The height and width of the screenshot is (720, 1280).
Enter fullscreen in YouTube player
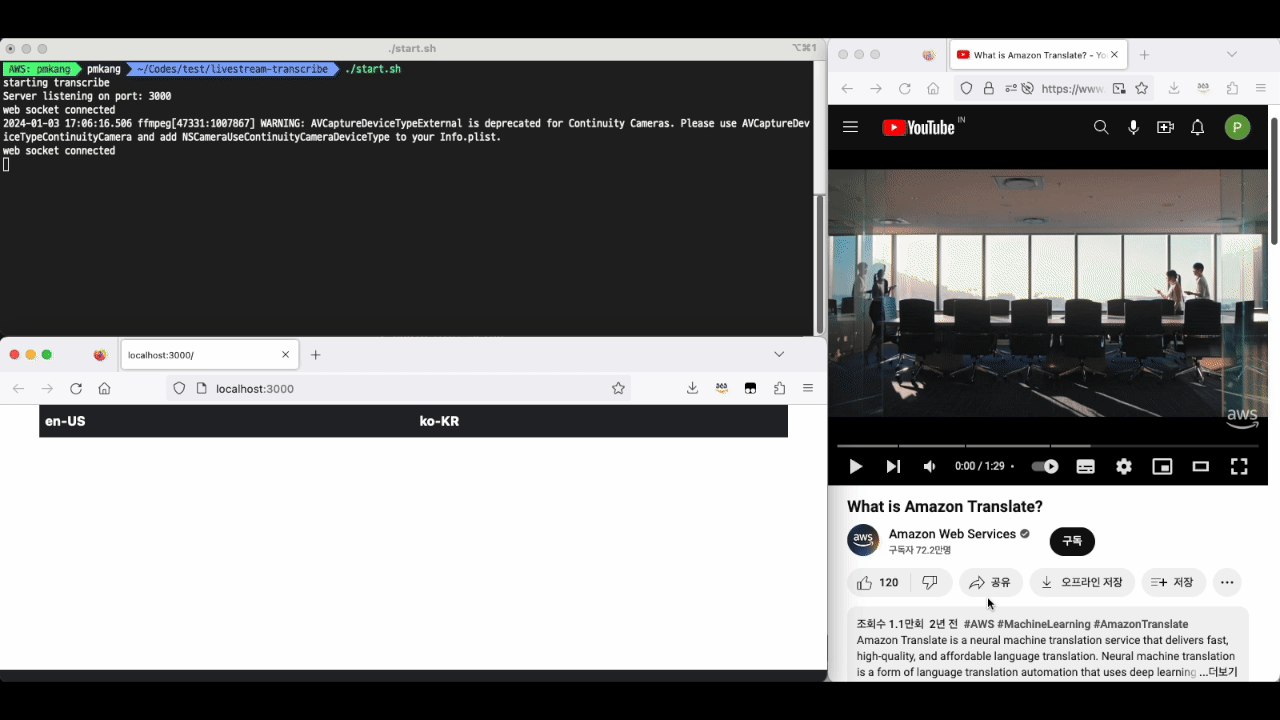1239,466
